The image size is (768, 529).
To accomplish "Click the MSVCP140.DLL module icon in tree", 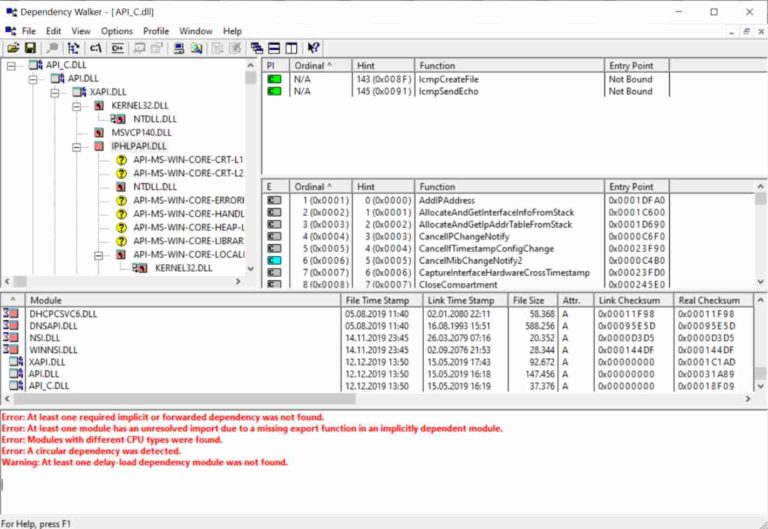I will [x=99, y=133].
